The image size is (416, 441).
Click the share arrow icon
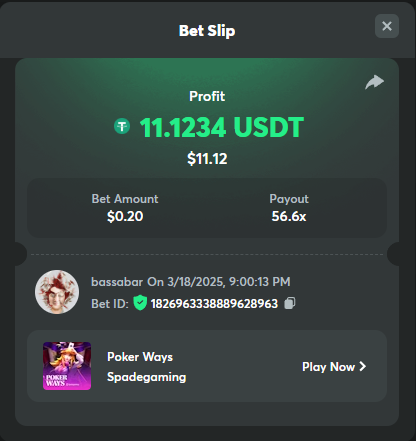coord(374,82)
